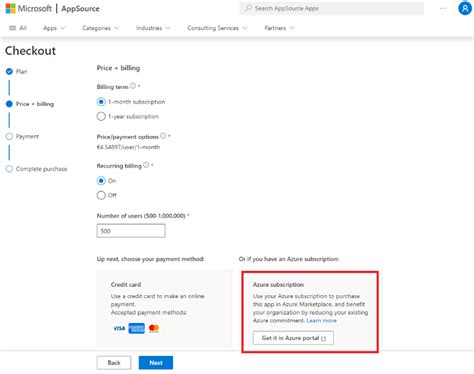This screenshot has height=374, width=474.
Task: Click the Complete purchase step circle
Action: pos(9,169)
